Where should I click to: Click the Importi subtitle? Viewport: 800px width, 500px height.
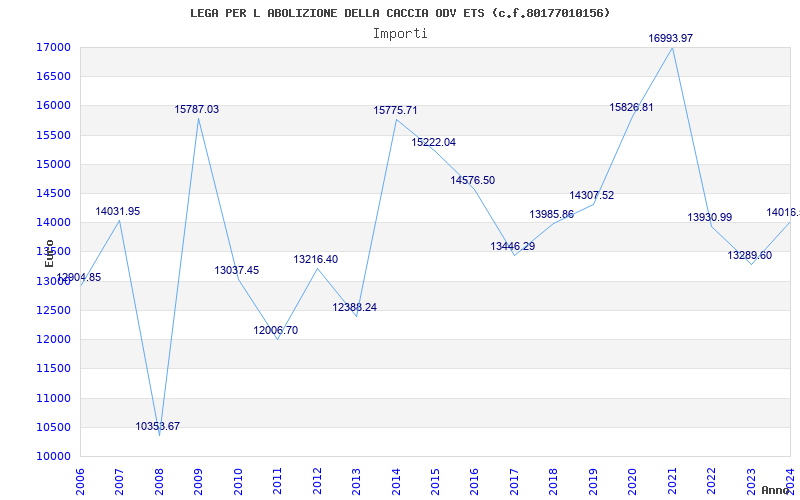[x=400, y=34]
